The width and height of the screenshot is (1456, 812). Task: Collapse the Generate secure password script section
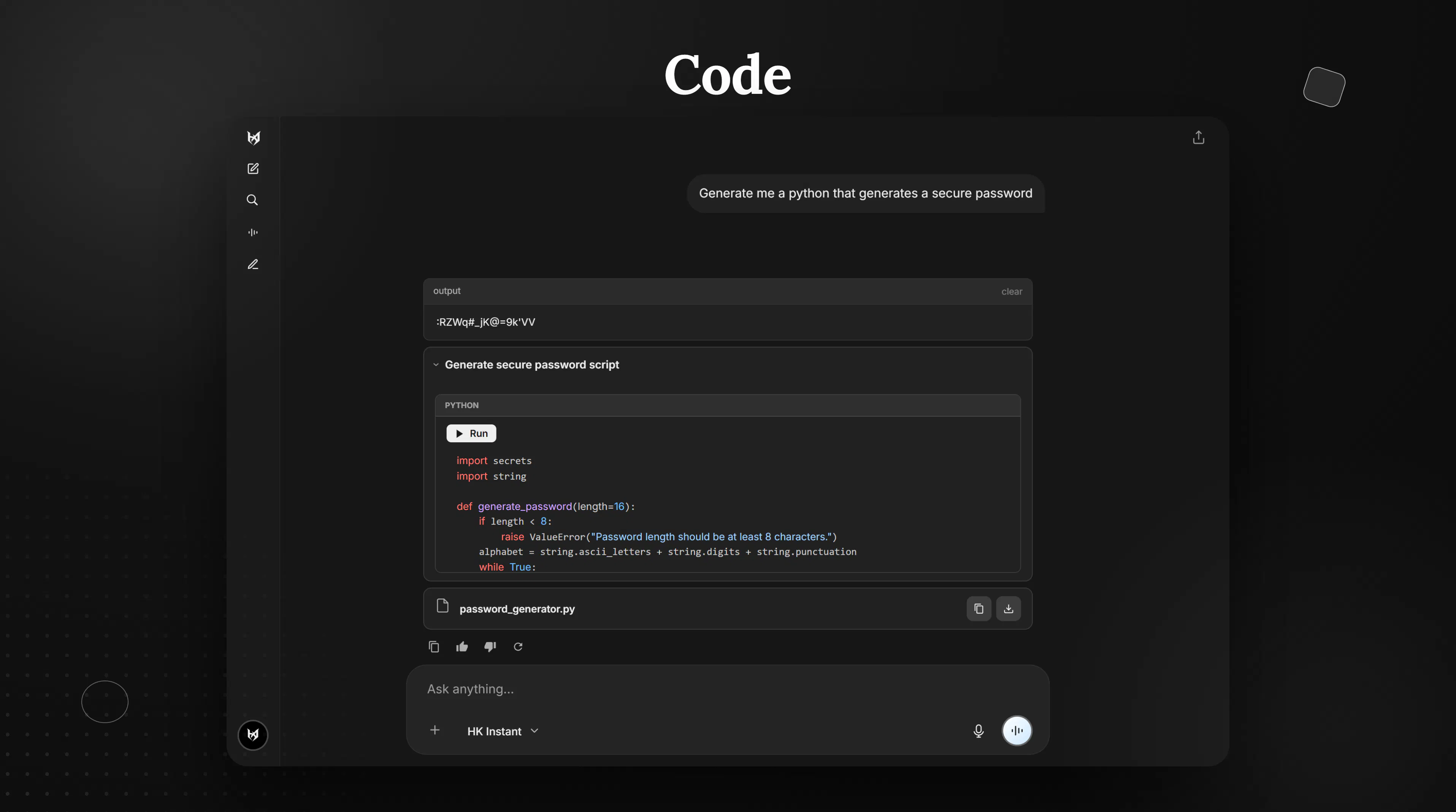pyautogui.click(x=436, y=364)
